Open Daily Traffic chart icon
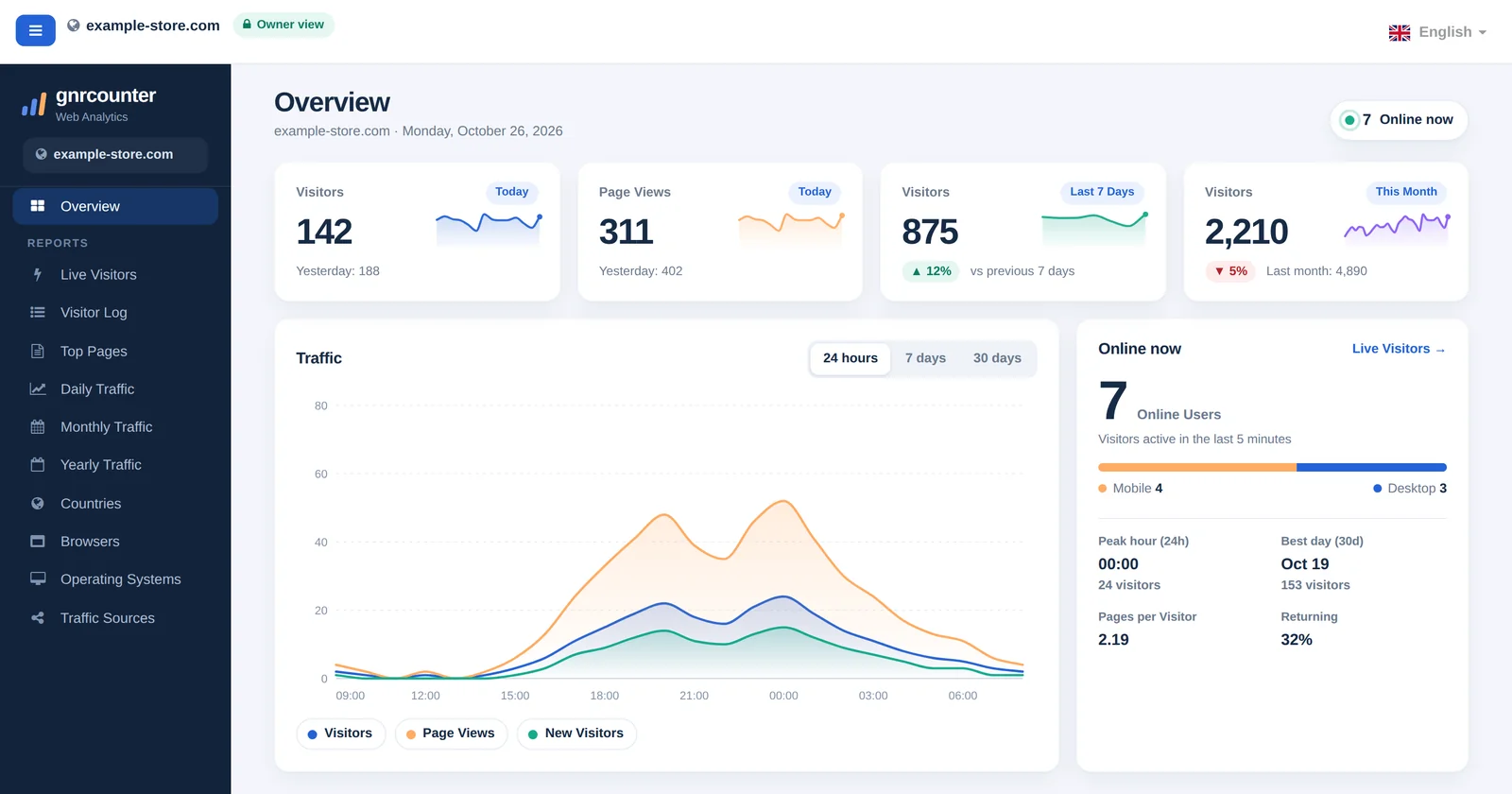Image resolution: width=1512 pixels, height=794 pixels. [38, 388]
